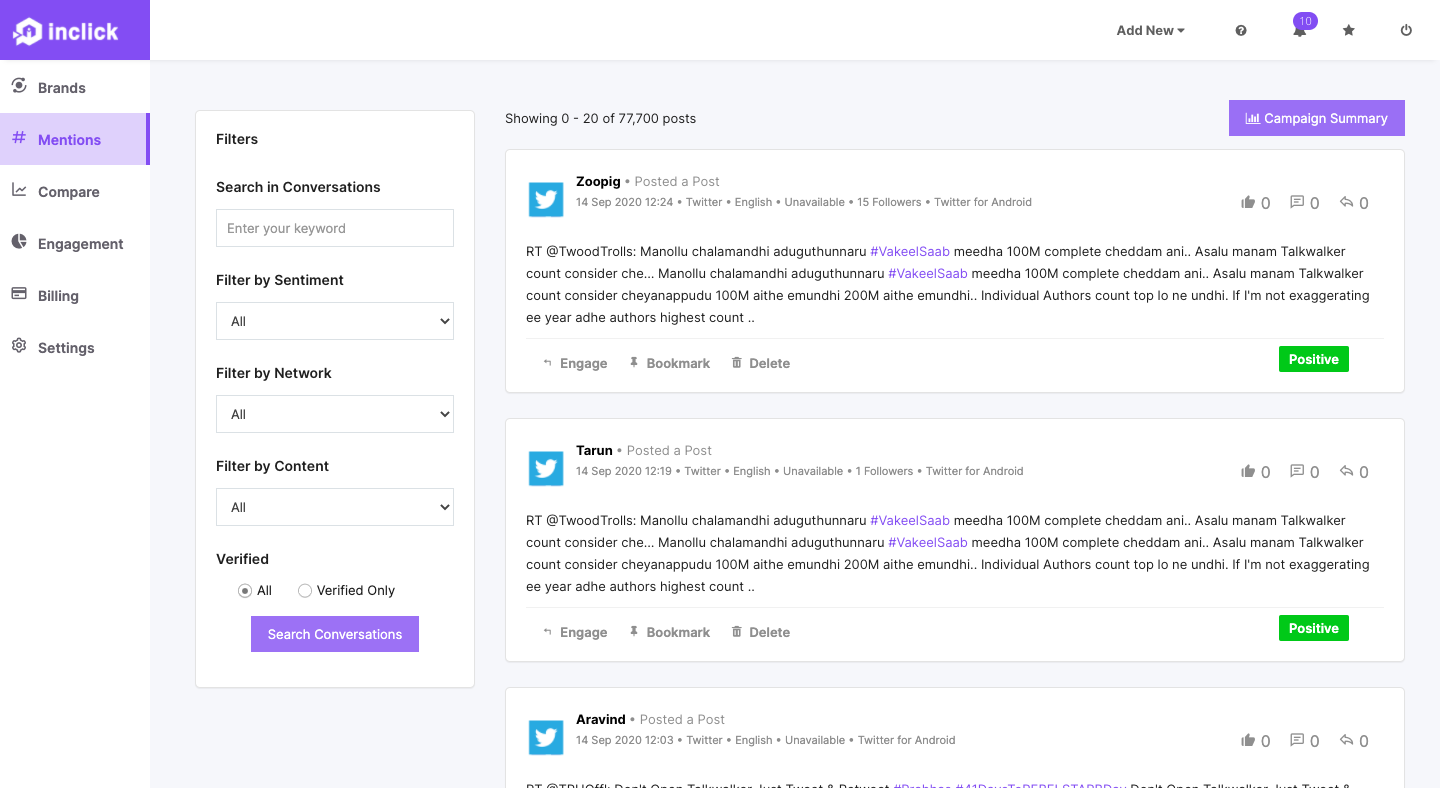
Task: Click "Showing 0 - 20 of 77,700 posts" text
Action: [600, 118]
